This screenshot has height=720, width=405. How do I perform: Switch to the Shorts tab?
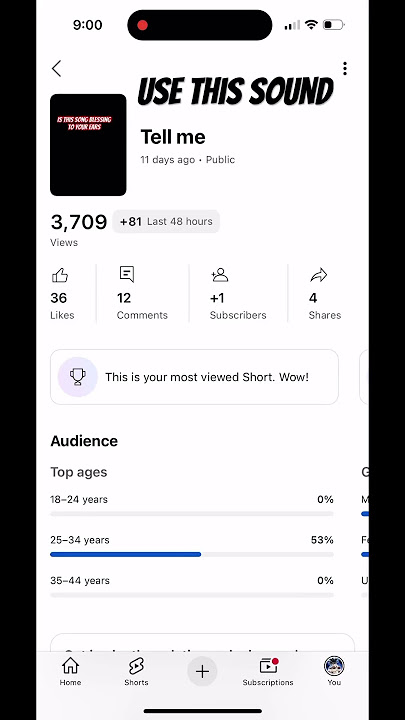pyautogui.click(x=136, y=671)
